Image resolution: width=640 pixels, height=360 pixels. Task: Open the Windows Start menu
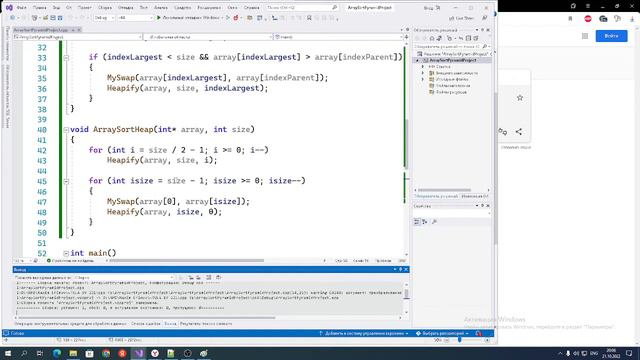[7, 353]
